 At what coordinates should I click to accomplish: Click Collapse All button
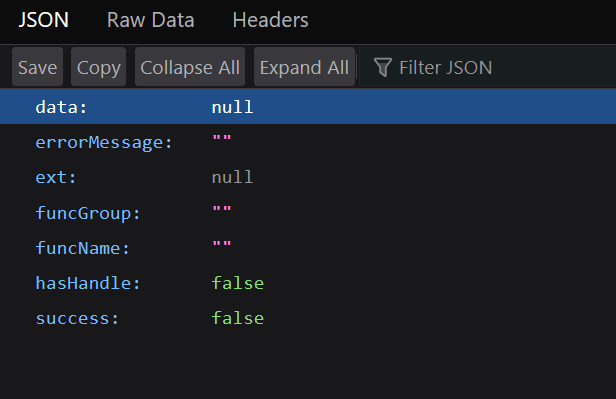point(190,67)
